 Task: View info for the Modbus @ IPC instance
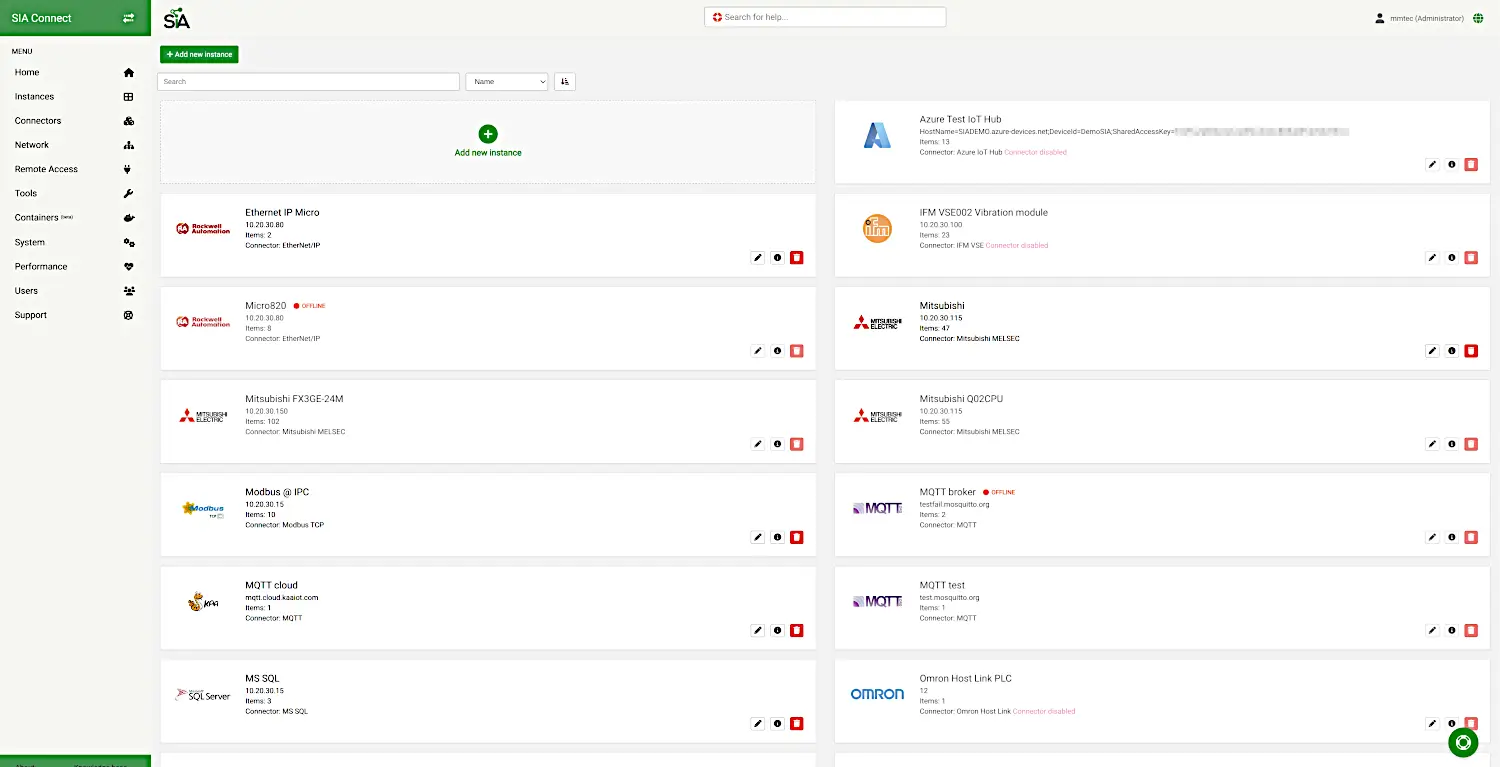[x=777, y=537]
